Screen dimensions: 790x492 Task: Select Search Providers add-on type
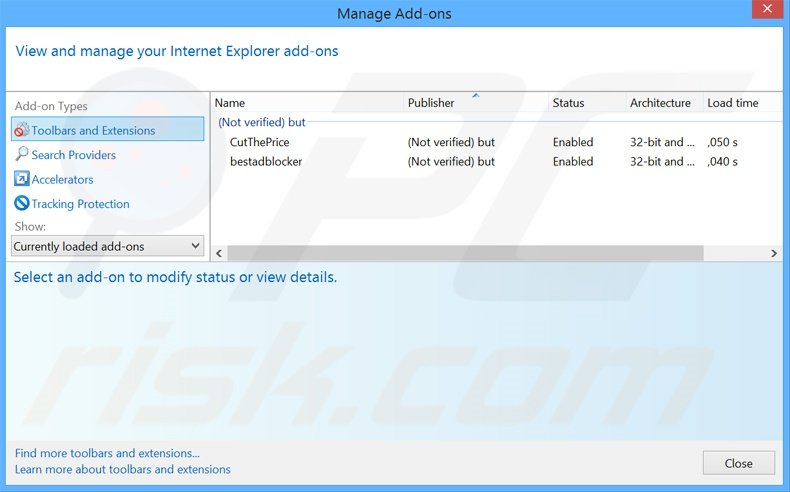coord(74,155)
